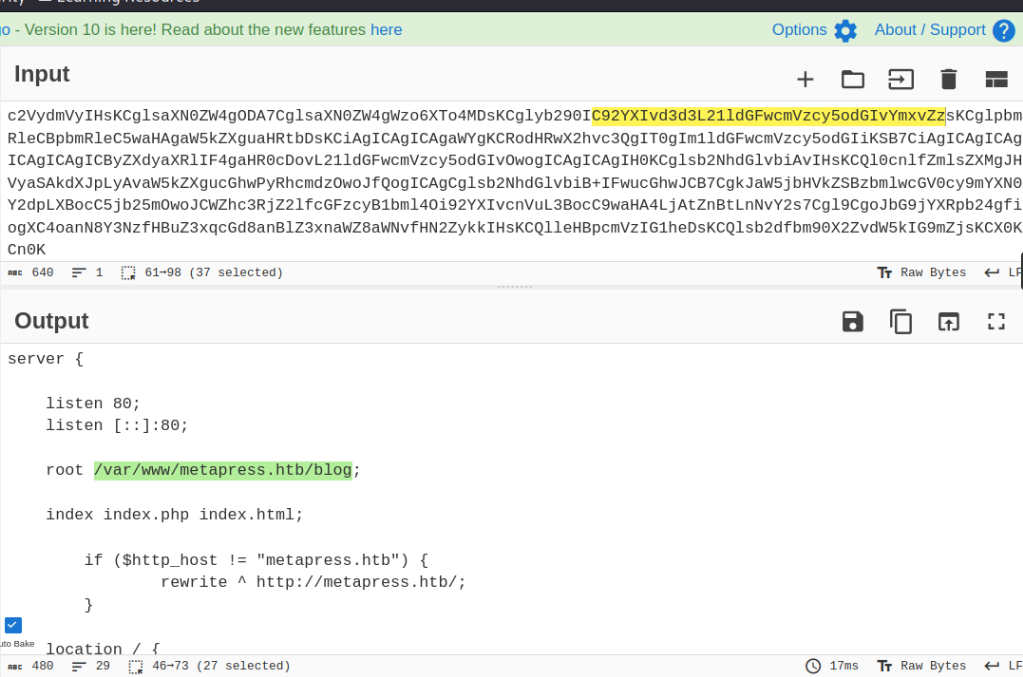
Task: Click the 'Cn0K' final input line
Action: click(x=27, y=250)
